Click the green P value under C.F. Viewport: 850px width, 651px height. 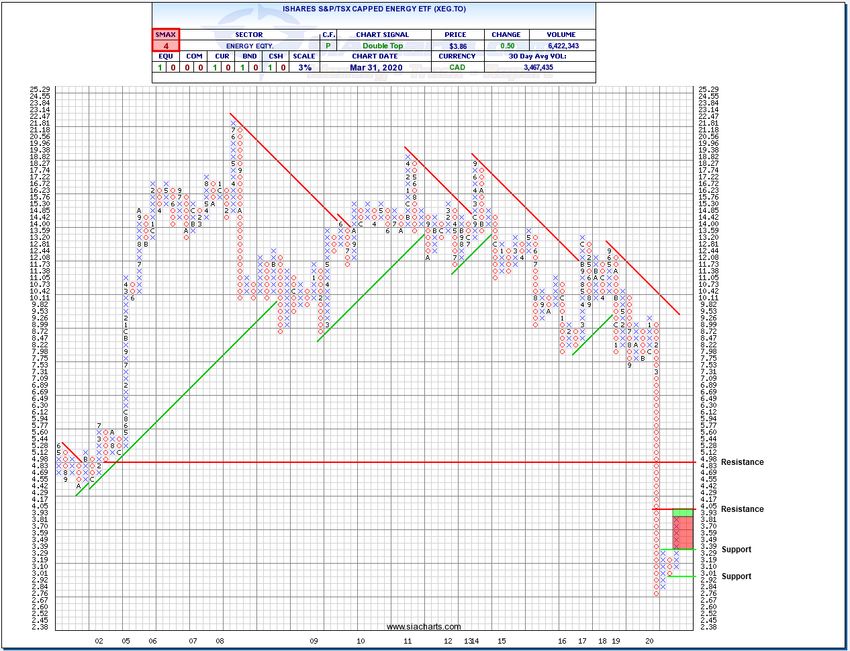pyautogui.click(x=327, y=46)
